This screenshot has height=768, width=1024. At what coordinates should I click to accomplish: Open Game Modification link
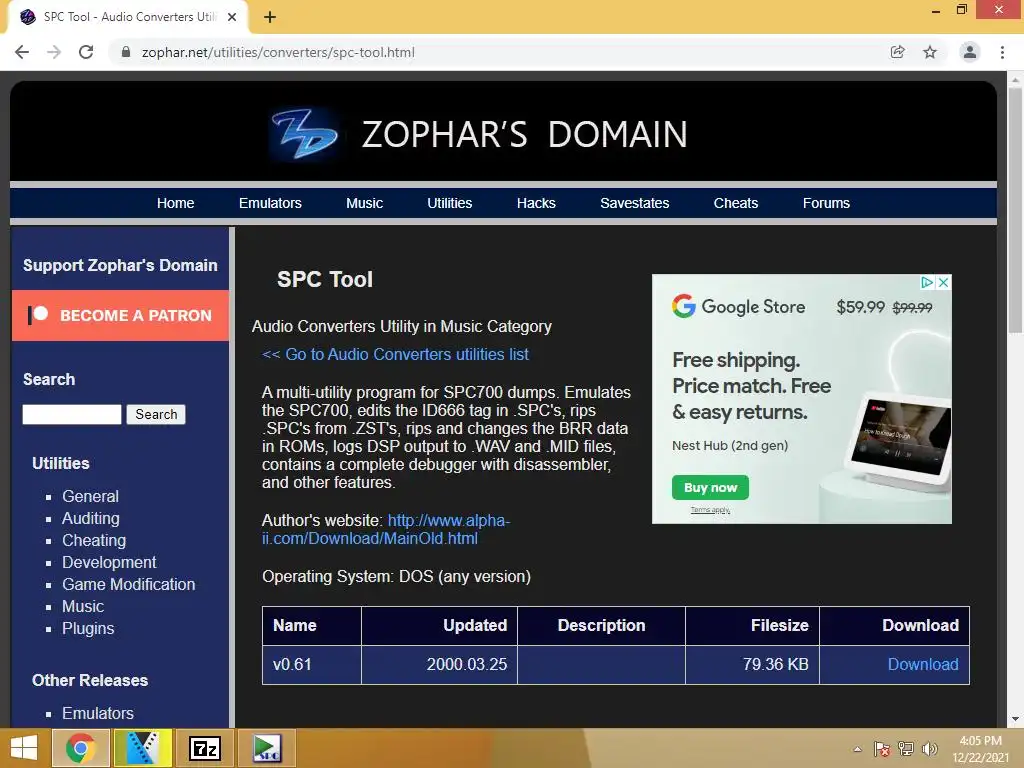coord(129,584)
